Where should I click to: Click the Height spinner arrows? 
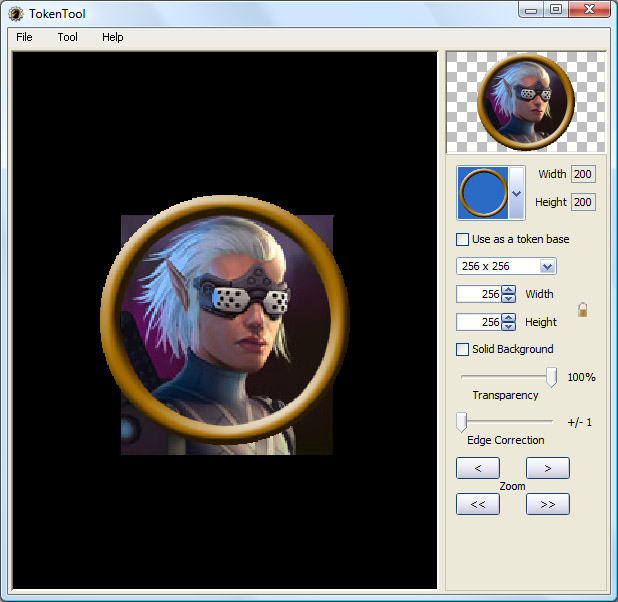tap(509, 322)
